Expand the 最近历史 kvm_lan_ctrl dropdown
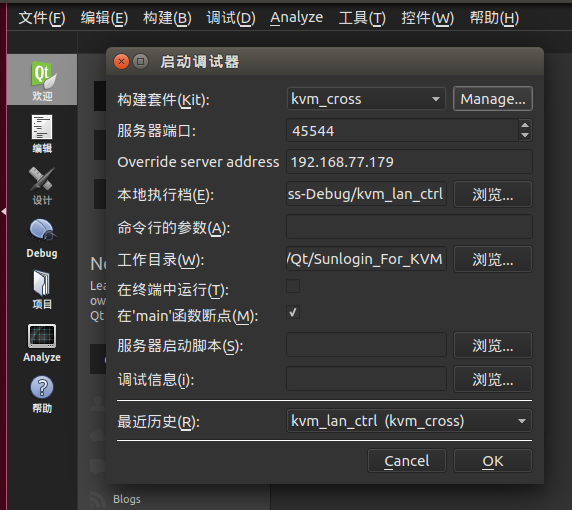This screenshot has height=510, width=572. [409, 421]
